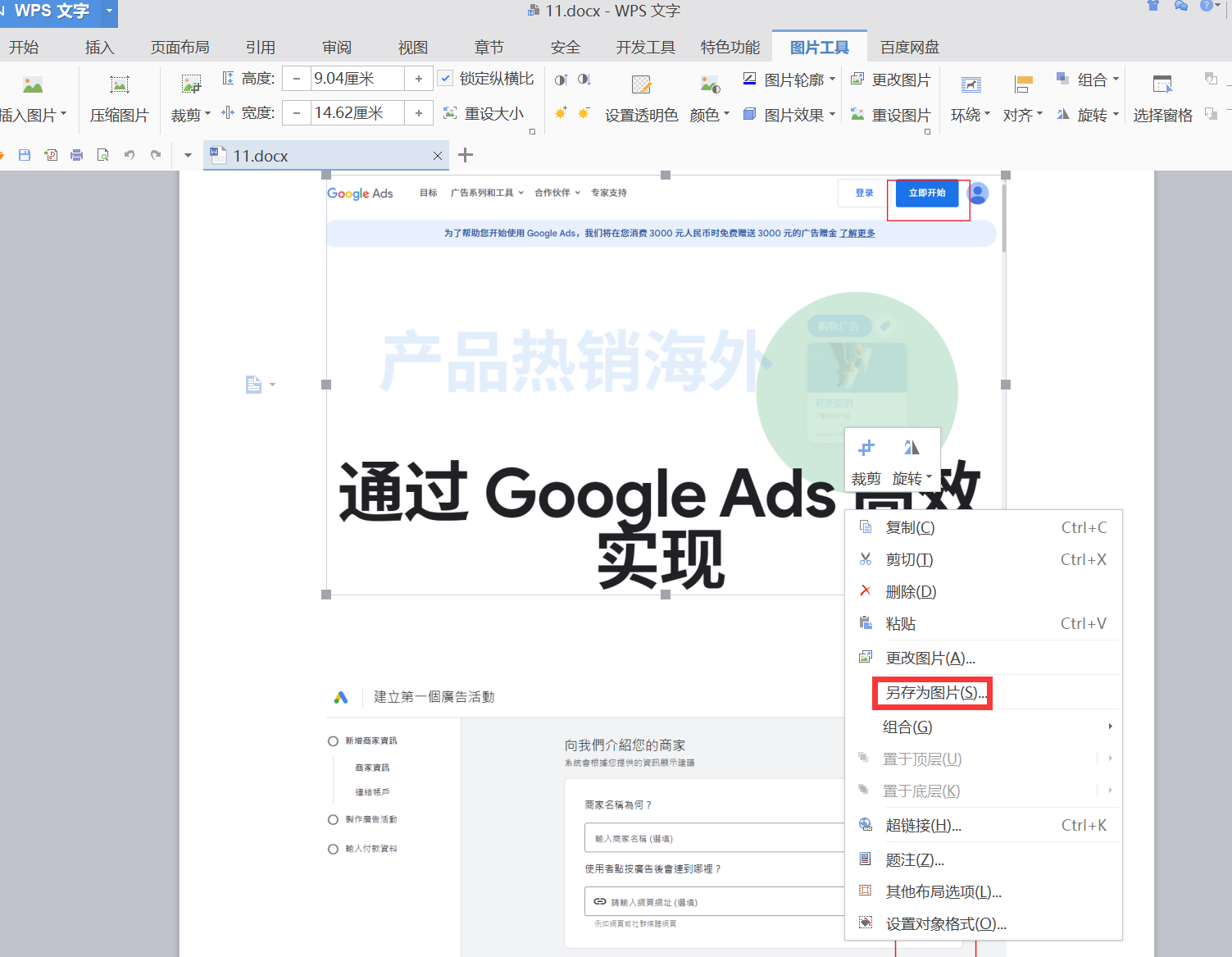Choose Cut (剪切) in context menu
Image resolution: width=1232 pixels, height=957 pixels.
984,559
